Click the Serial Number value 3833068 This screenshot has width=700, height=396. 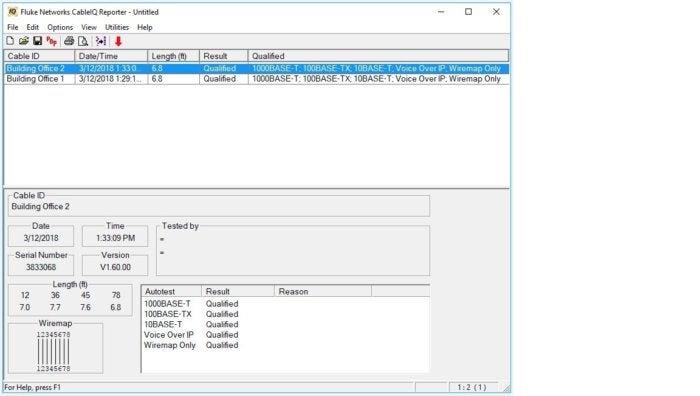tap(41, 267)
